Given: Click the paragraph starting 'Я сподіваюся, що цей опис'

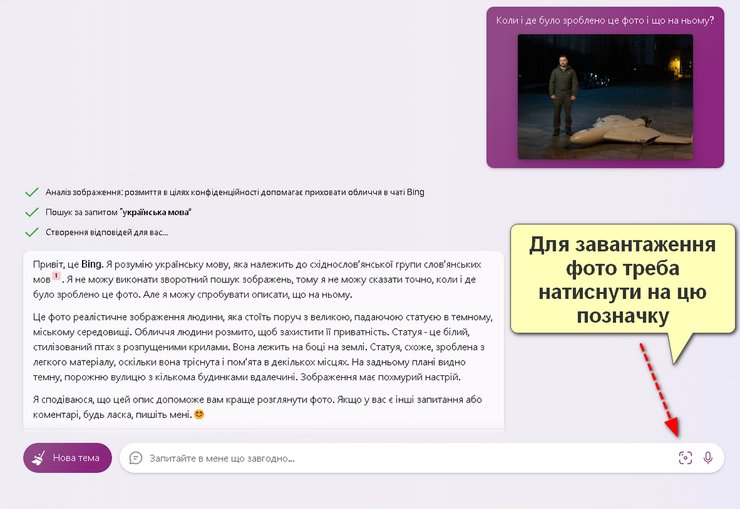Looking at the screenshot, I should (257, 407).
